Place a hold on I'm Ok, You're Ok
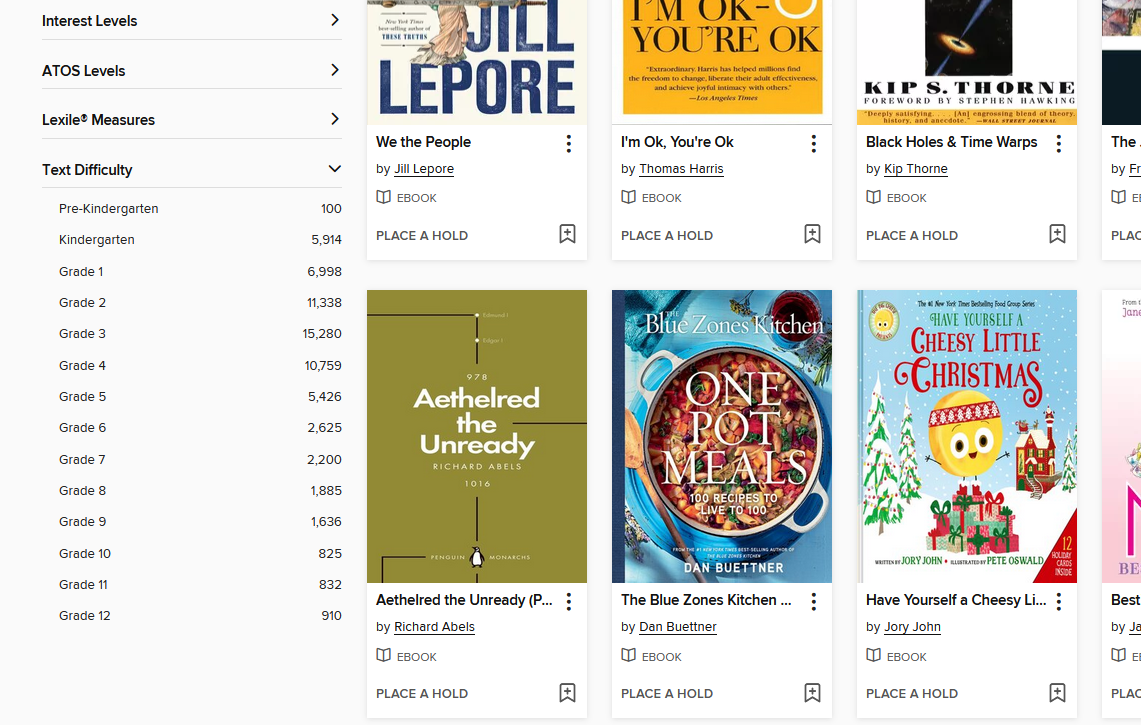 (x=667, y=236)
